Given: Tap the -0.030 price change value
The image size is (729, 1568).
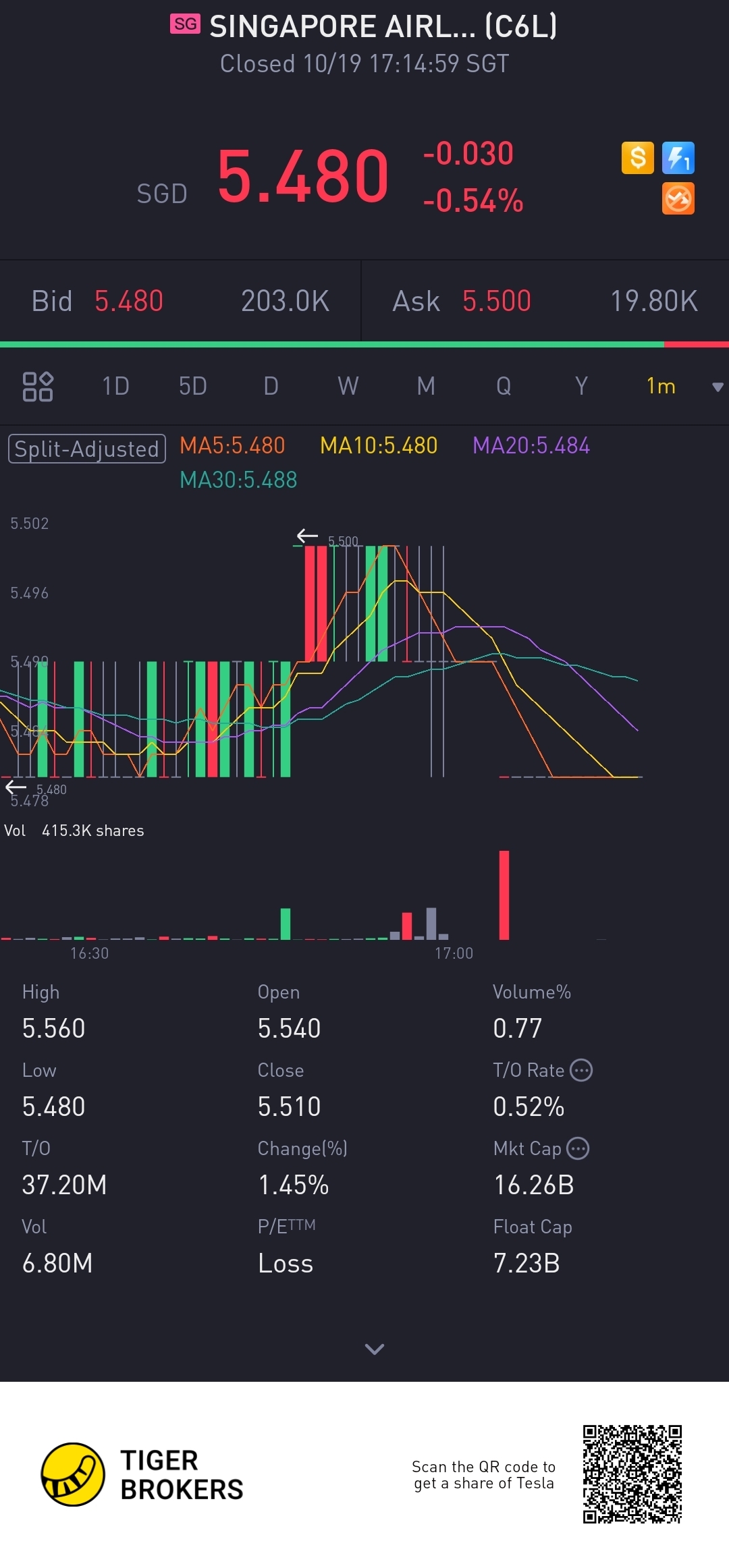Looking at the screenshot, I should point(468,154).
